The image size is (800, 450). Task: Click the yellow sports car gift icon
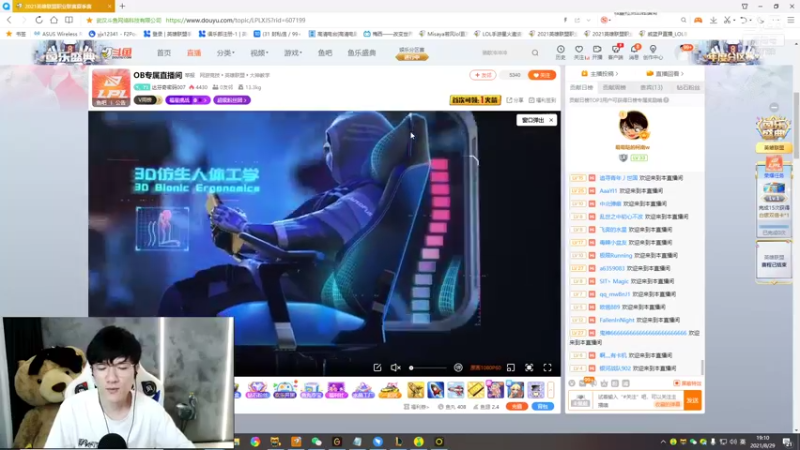[389, 390]
